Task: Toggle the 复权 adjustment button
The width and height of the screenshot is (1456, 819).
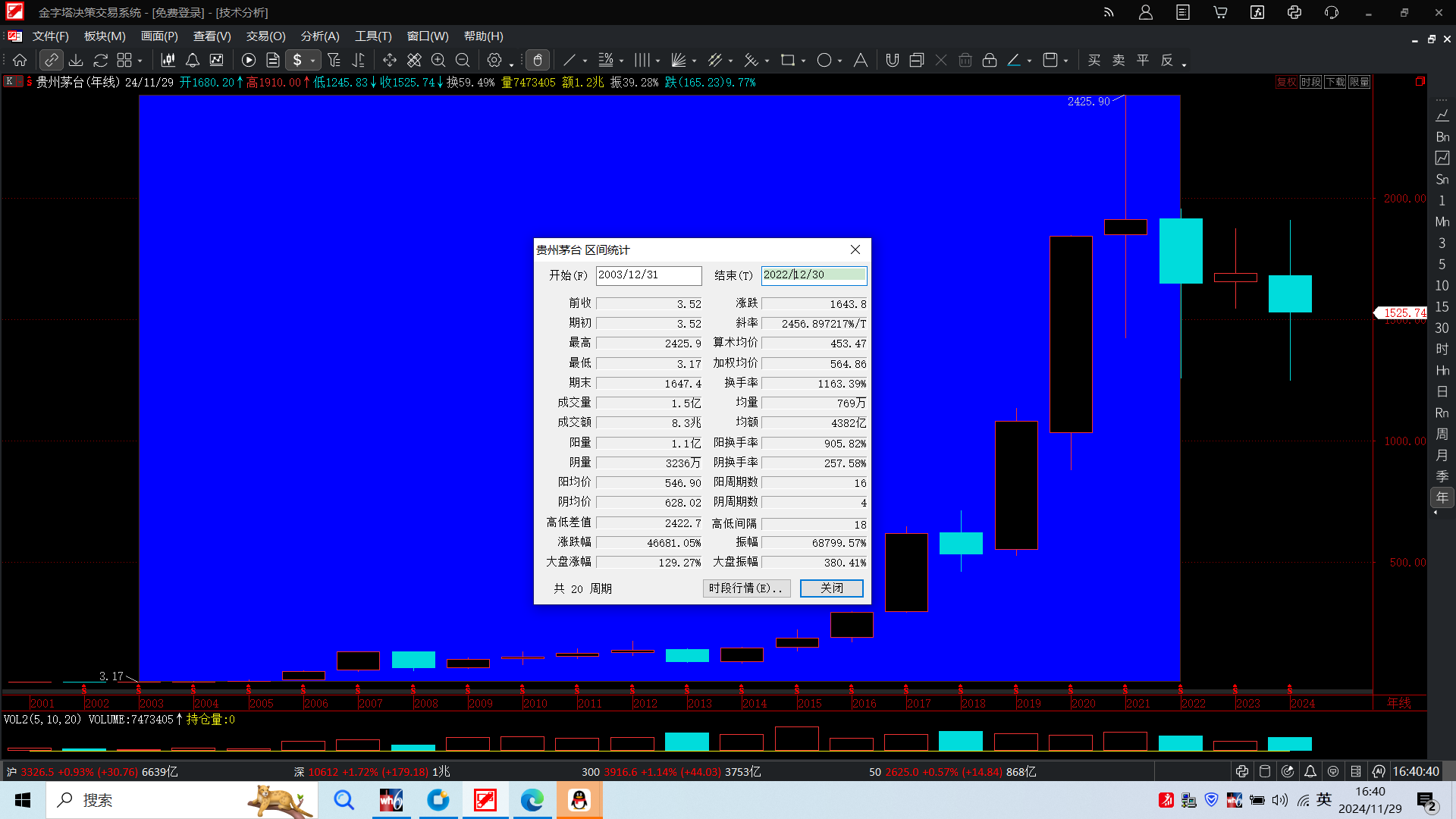Action: [x=1286, y=82]
